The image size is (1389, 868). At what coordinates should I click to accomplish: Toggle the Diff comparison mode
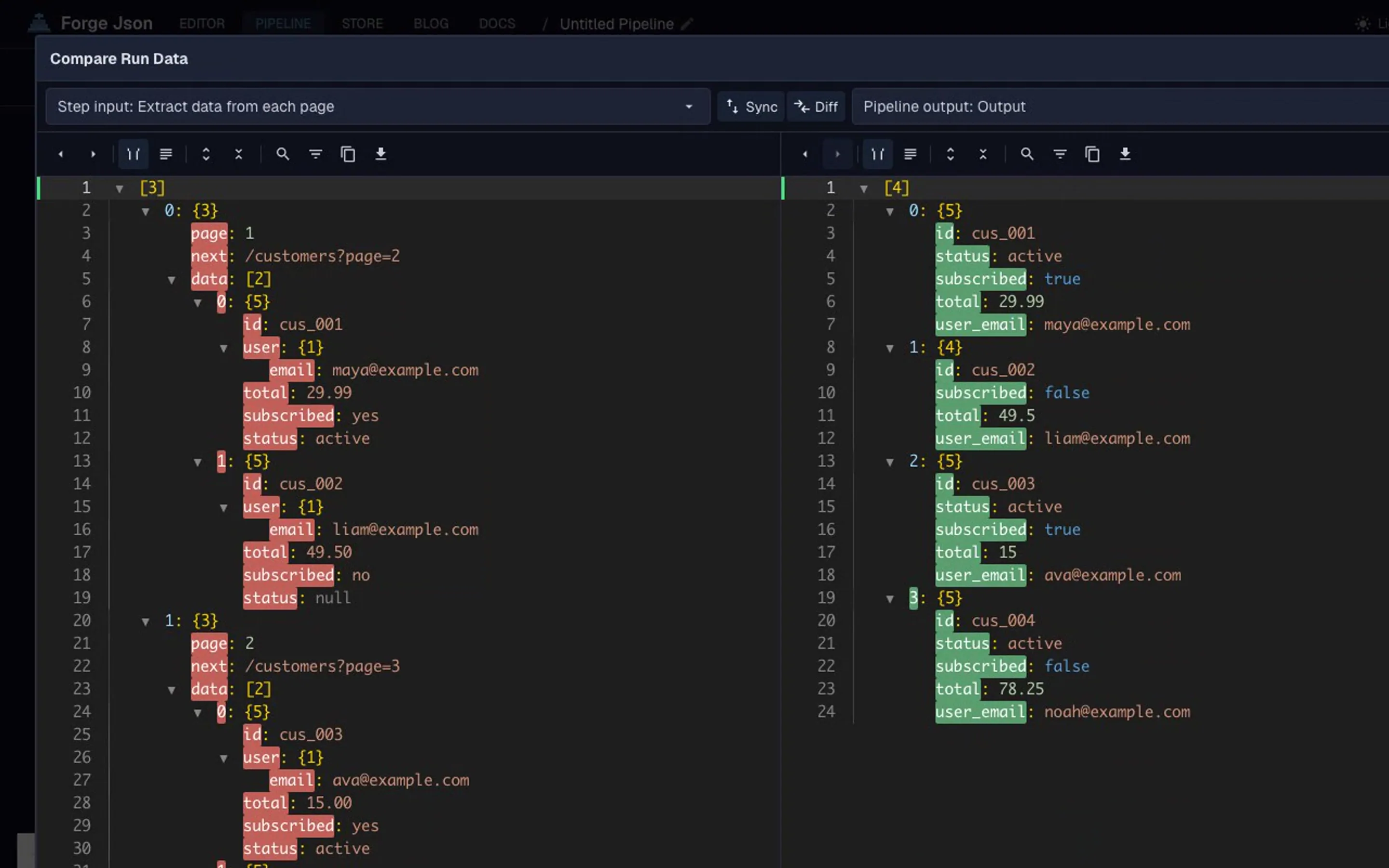point(816,107)
